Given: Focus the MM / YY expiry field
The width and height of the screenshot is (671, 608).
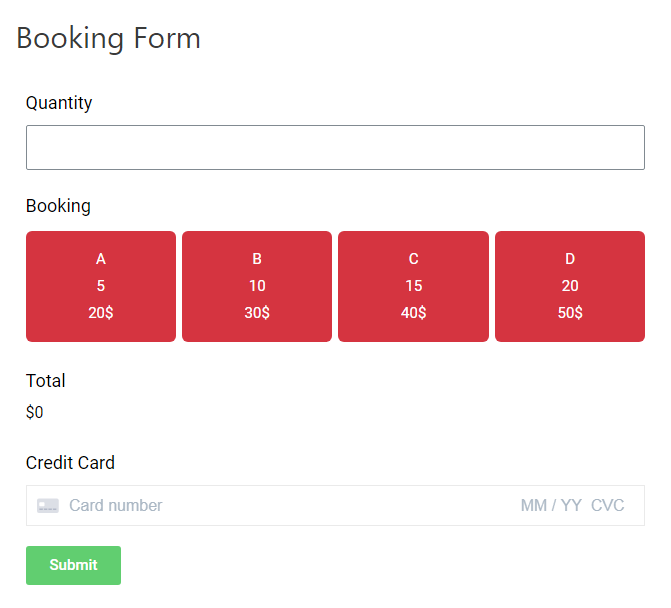Looking at the screenshot, I should pyautogui.click(x=551, y=505).
